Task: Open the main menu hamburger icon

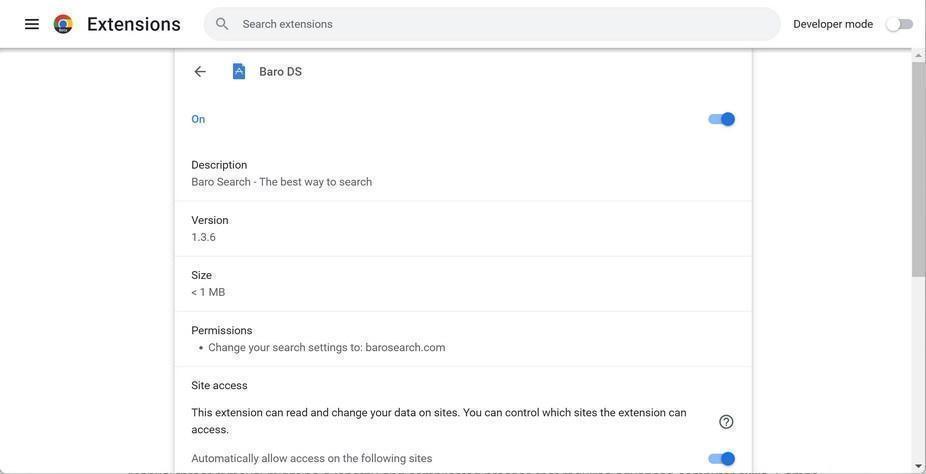Action: [32, 24]
